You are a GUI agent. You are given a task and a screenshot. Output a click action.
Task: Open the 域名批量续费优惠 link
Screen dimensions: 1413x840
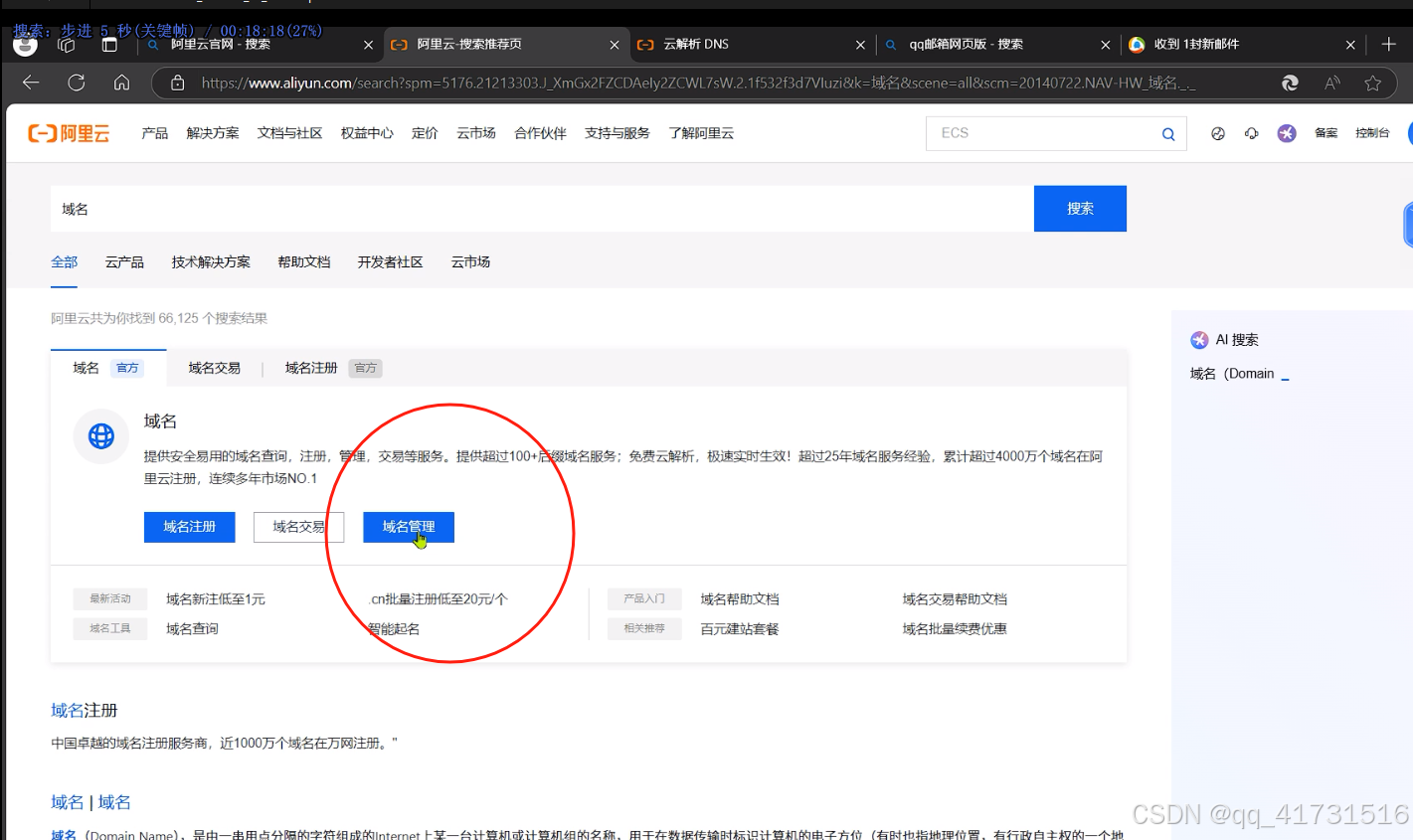[x=955, y=629]
